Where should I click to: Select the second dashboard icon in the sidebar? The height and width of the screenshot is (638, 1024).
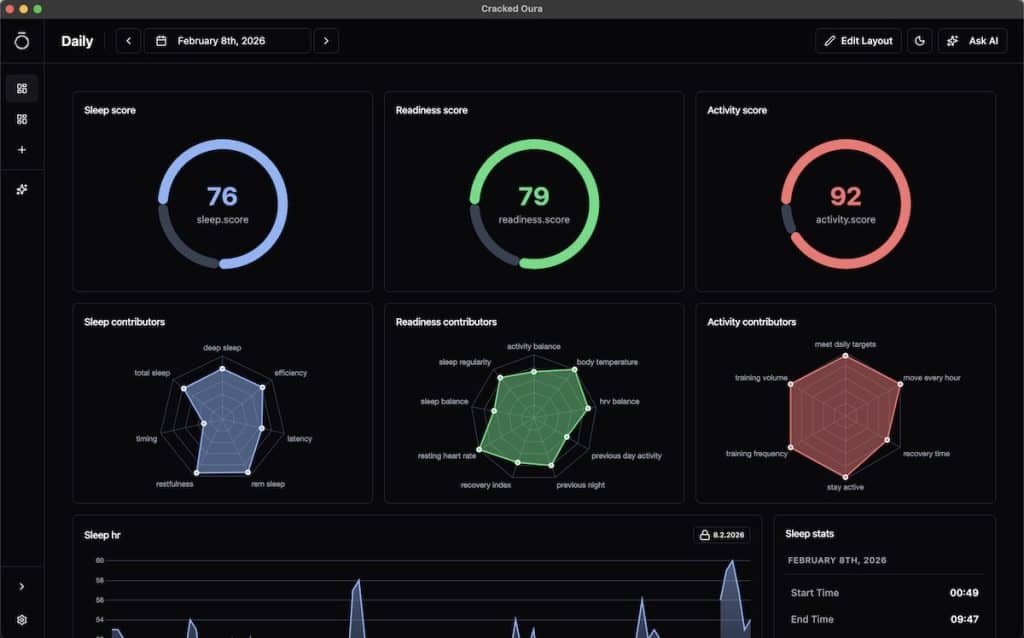coord(21,119)
